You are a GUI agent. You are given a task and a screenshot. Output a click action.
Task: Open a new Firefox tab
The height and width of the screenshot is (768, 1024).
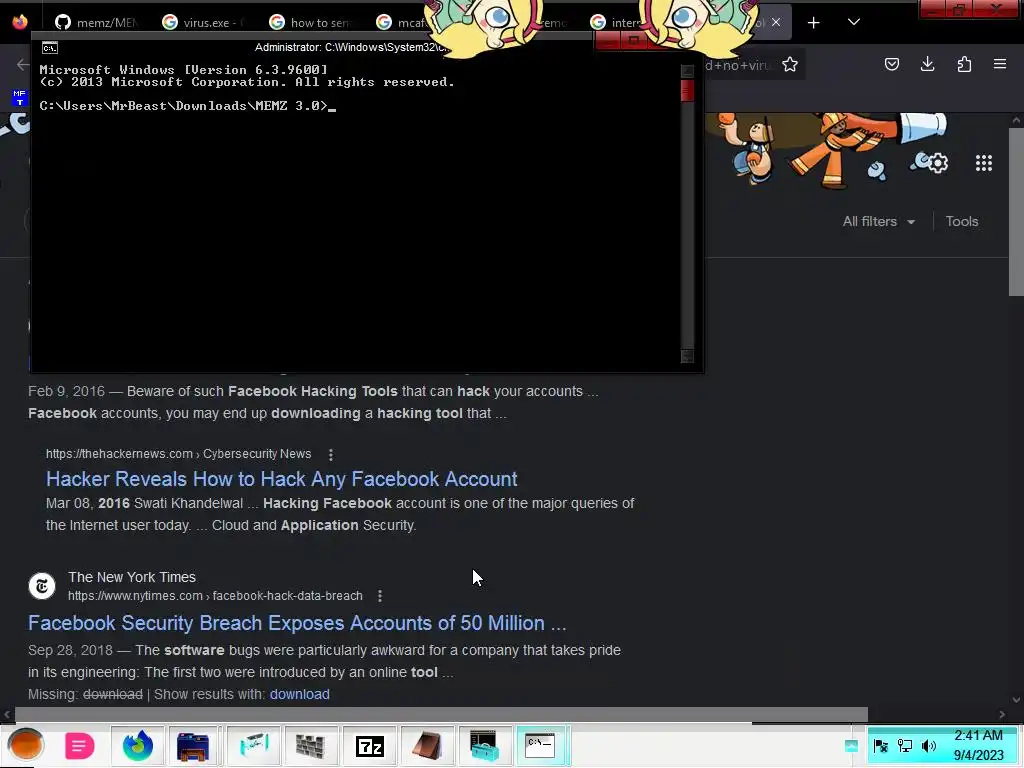point(813,23)
